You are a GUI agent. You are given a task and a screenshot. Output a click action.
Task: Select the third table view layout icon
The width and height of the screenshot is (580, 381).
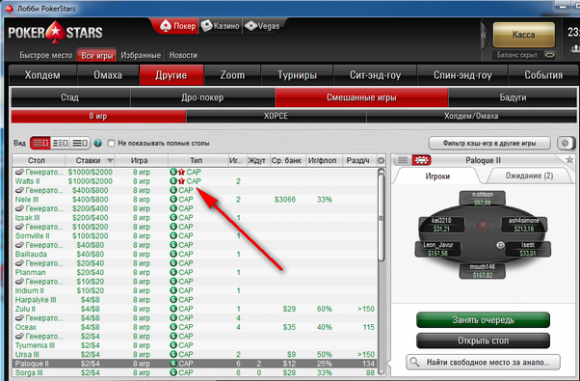(80, 143)
